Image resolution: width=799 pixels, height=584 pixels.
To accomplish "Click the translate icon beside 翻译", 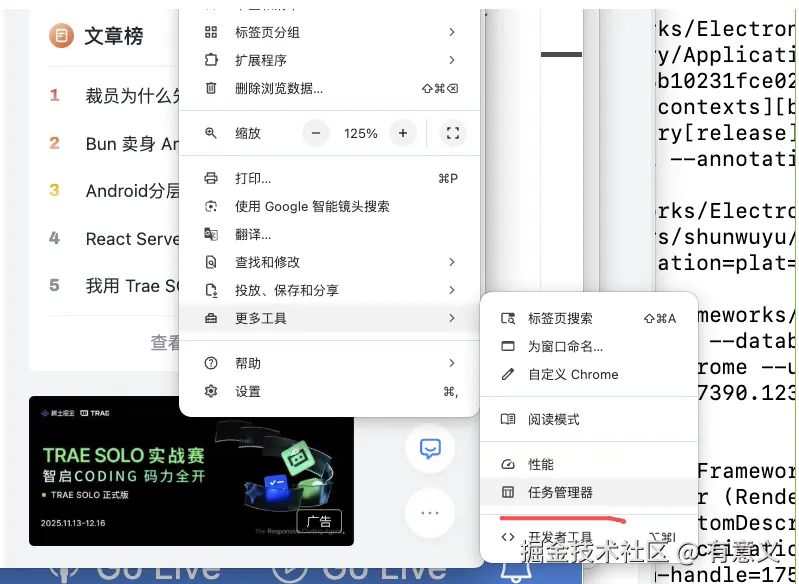I will coord(211,234).
